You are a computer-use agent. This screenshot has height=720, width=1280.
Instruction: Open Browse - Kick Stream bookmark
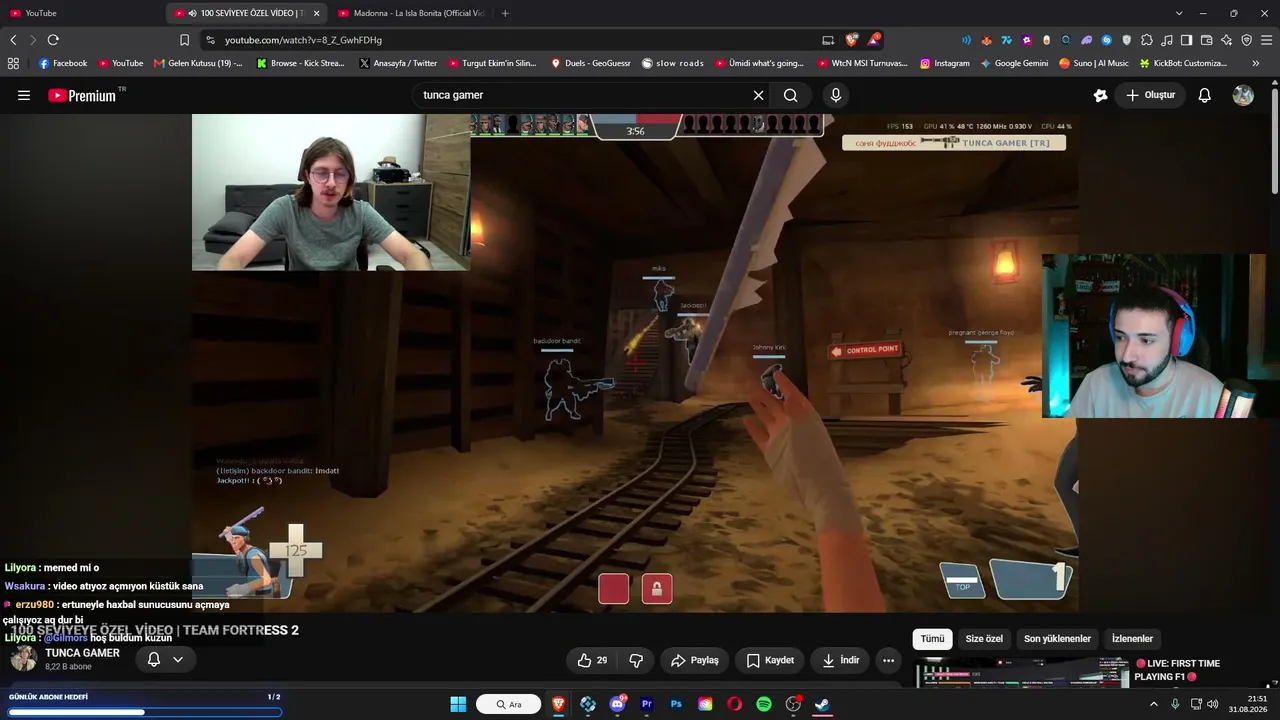point(301,63)
